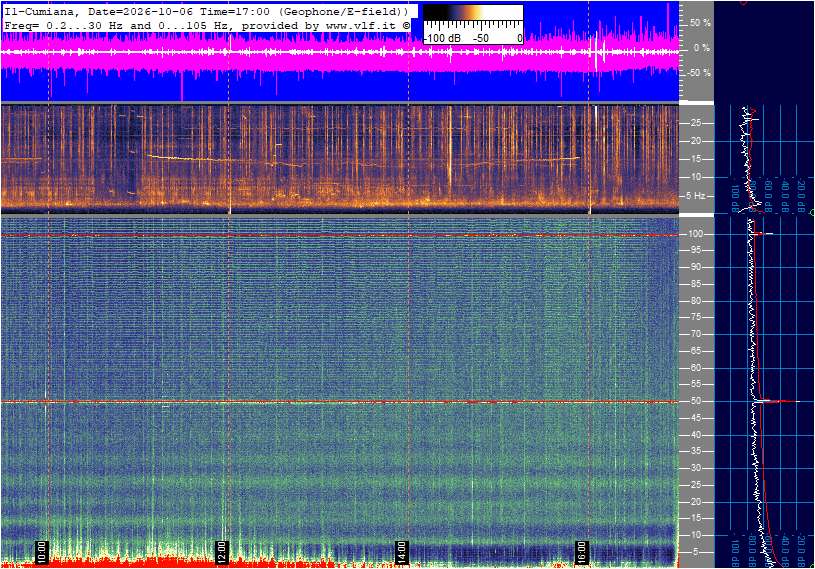Click the "-50 %" amplitude axis label
Viewport: 815px width, 569px height.
(x=699, y=73)
